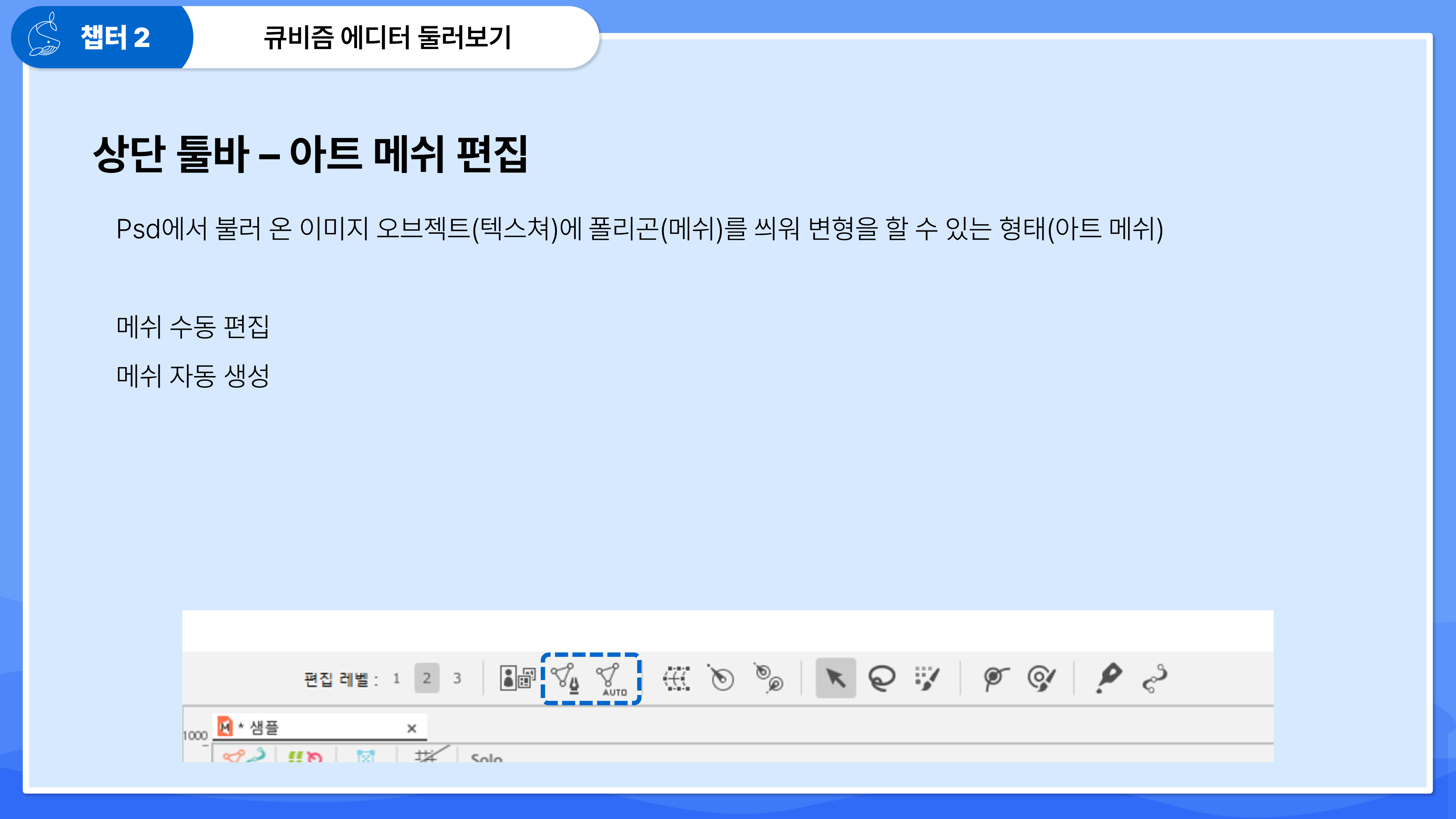Click the glue tool icon
Screen dimensions: 1456x819
click(996, 678)
